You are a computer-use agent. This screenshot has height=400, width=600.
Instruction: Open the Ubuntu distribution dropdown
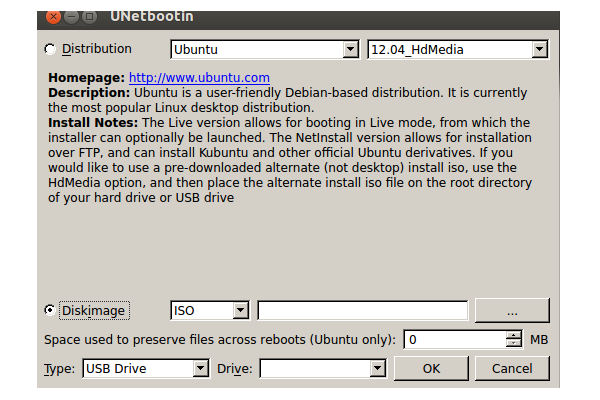[x=265, y=49]
